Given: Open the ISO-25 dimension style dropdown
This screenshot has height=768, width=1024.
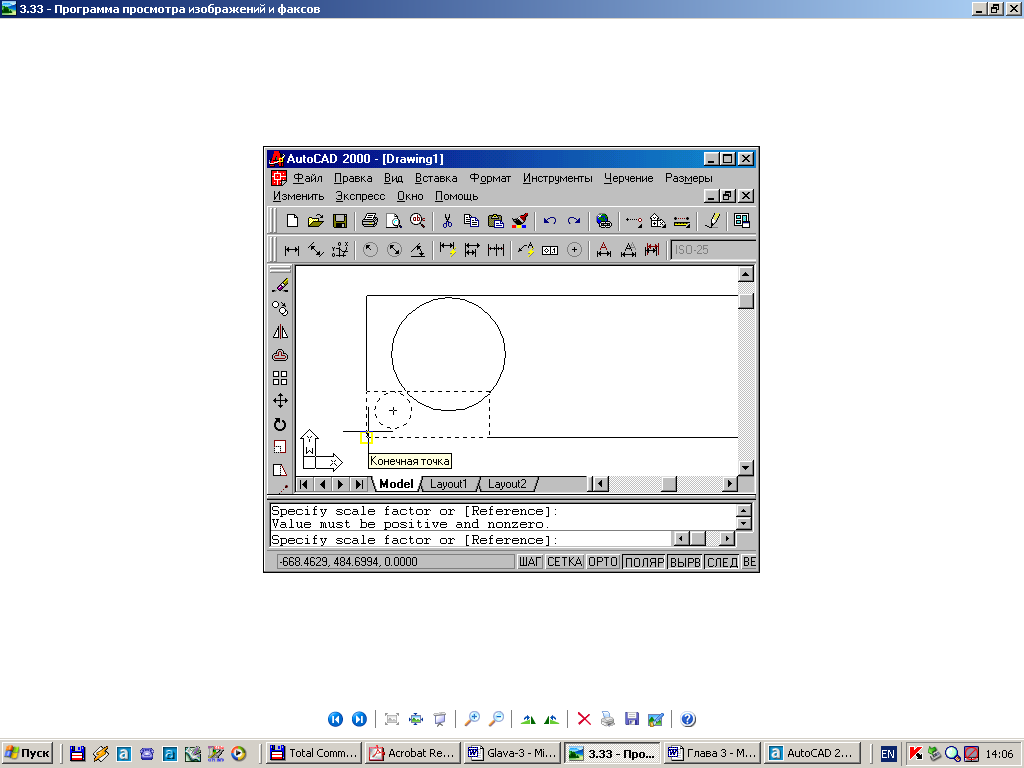Looking at the screenshot, I should tap(712, 250).
